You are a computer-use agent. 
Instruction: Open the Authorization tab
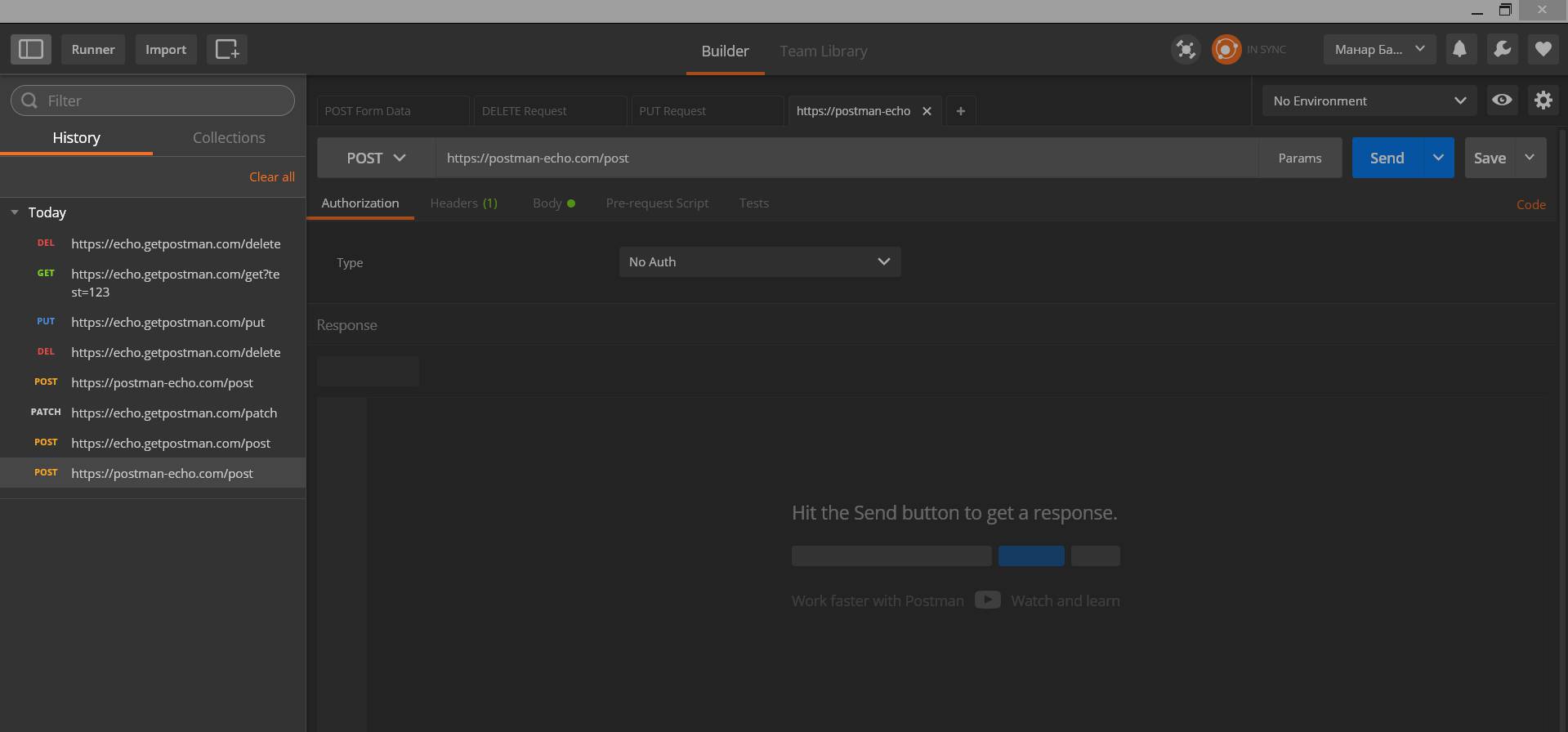click(360, 203)
